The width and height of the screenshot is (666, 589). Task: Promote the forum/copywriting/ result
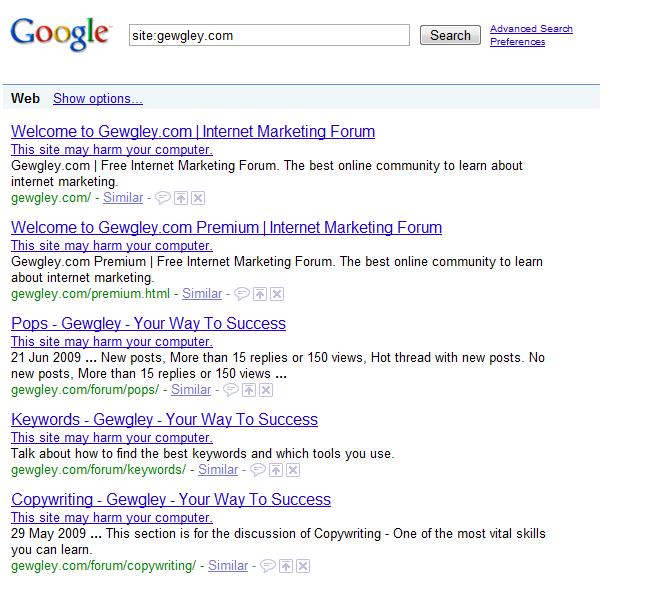tap(286, 566)
